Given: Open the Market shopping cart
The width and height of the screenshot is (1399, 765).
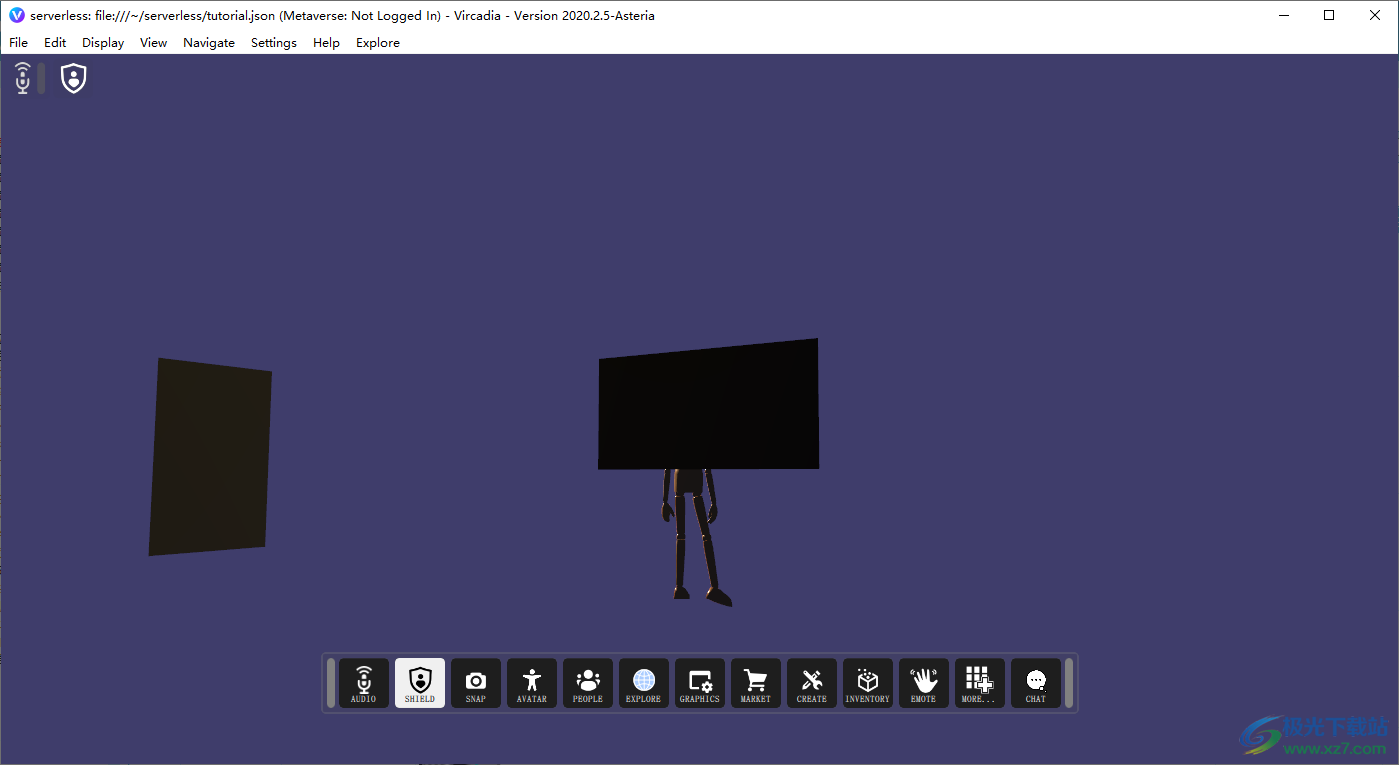Looking at the screenshot, I should coord(756,683).
